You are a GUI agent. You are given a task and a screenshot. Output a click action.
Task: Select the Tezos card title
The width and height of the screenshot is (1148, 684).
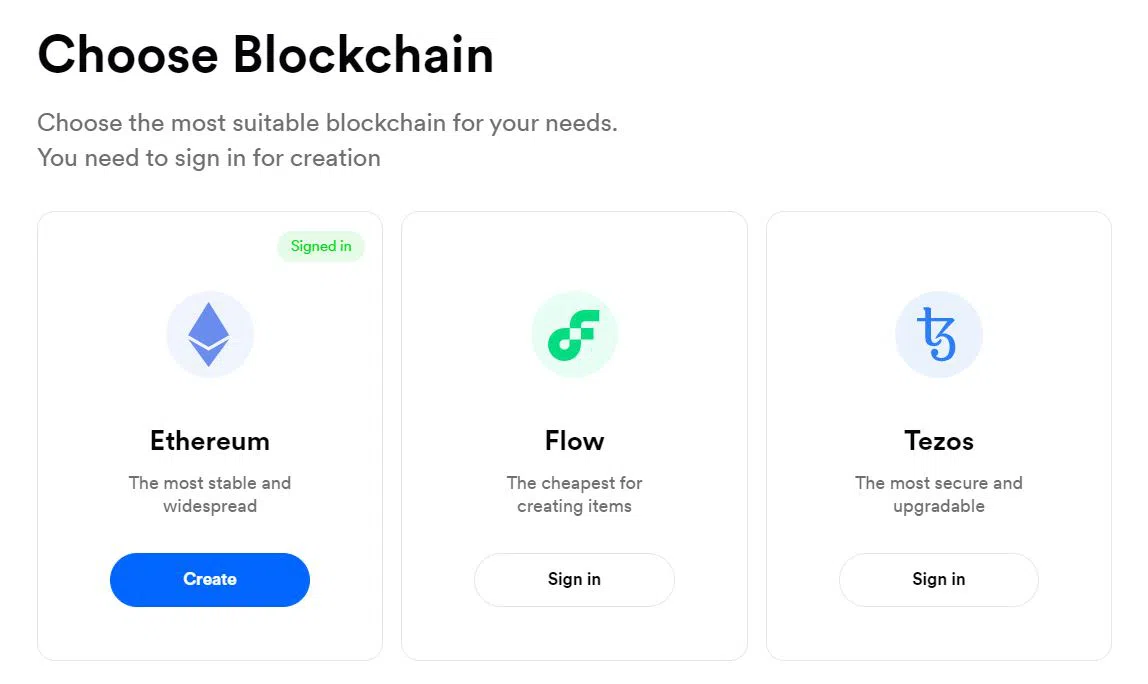click(x=939, y=441)
